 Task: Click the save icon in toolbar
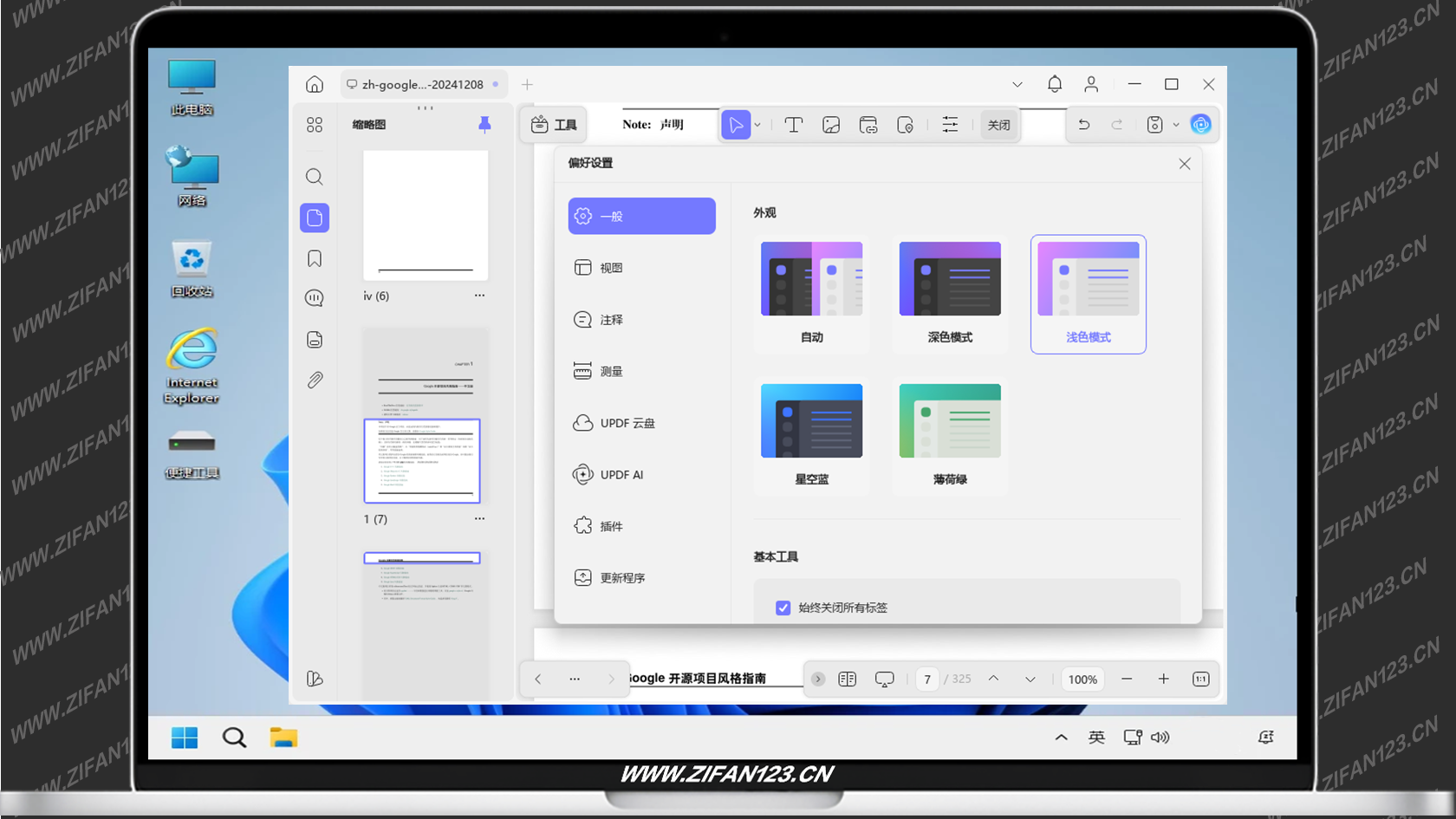1154,125
